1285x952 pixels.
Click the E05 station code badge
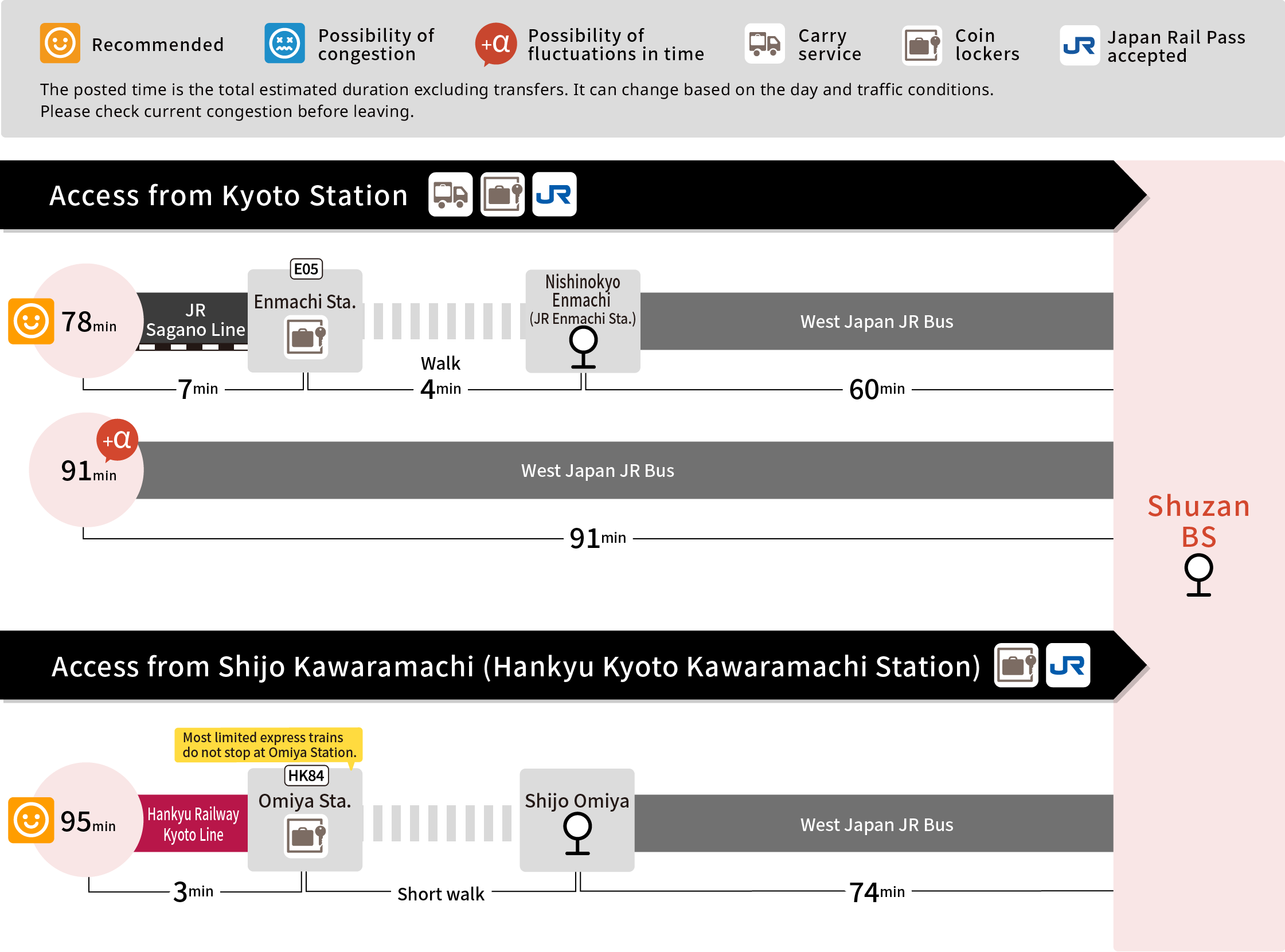(x=306, y=269)
